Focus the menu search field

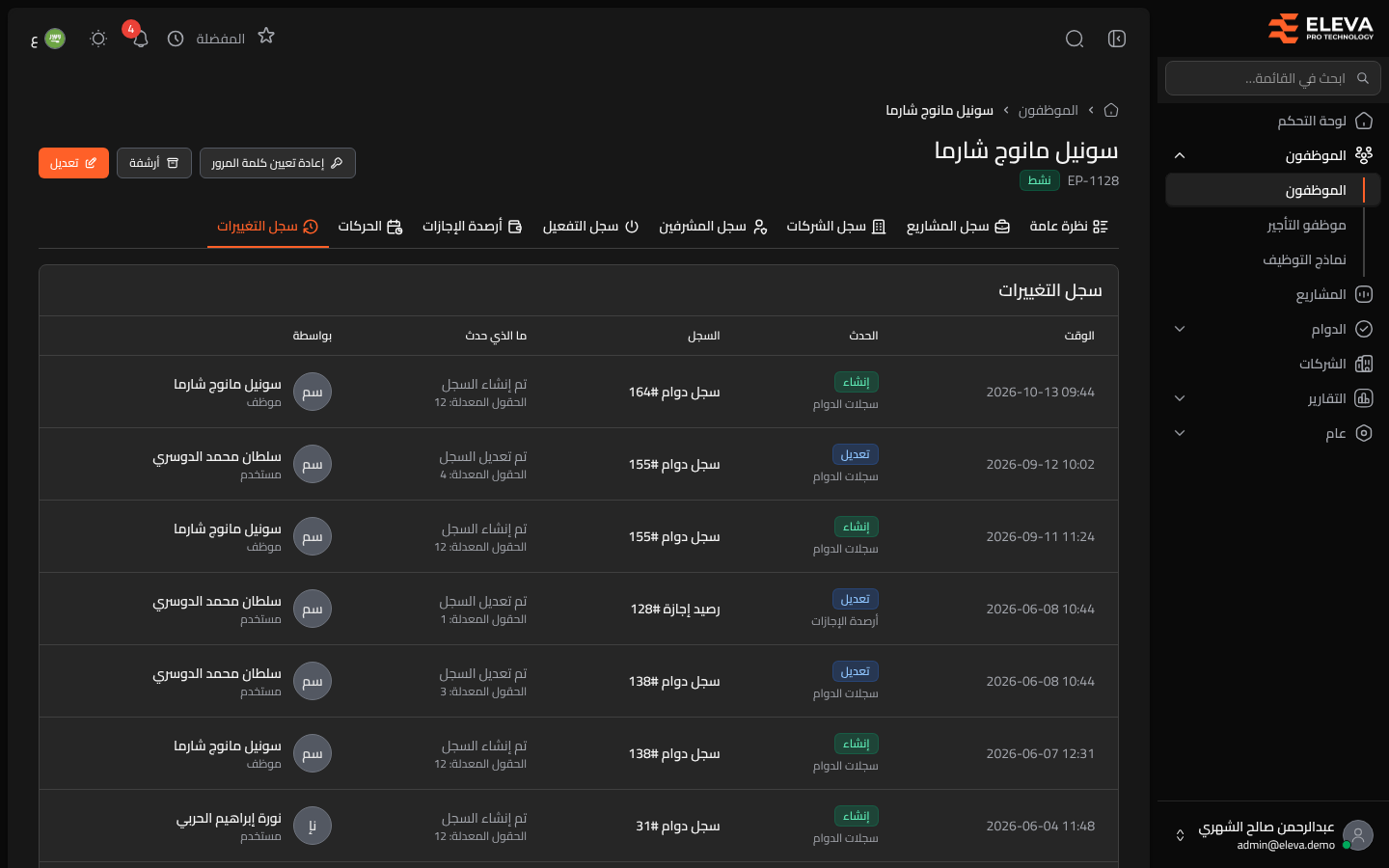coord(1273,78)
